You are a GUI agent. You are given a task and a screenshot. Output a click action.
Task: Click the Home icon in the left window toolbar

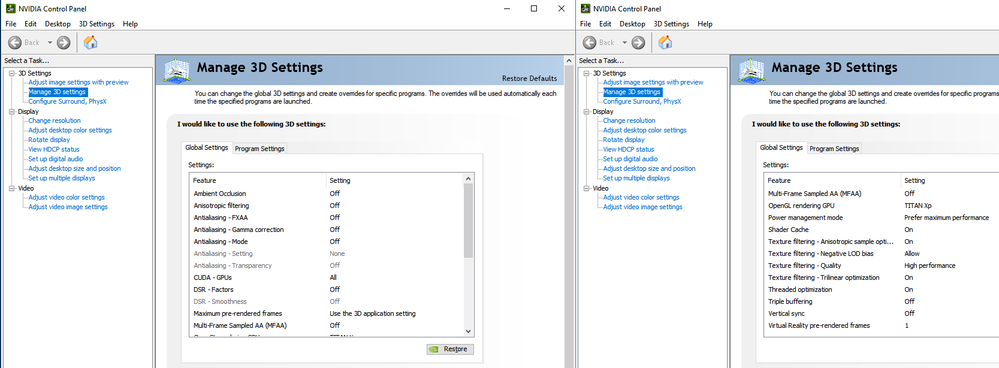coord(90,43)
